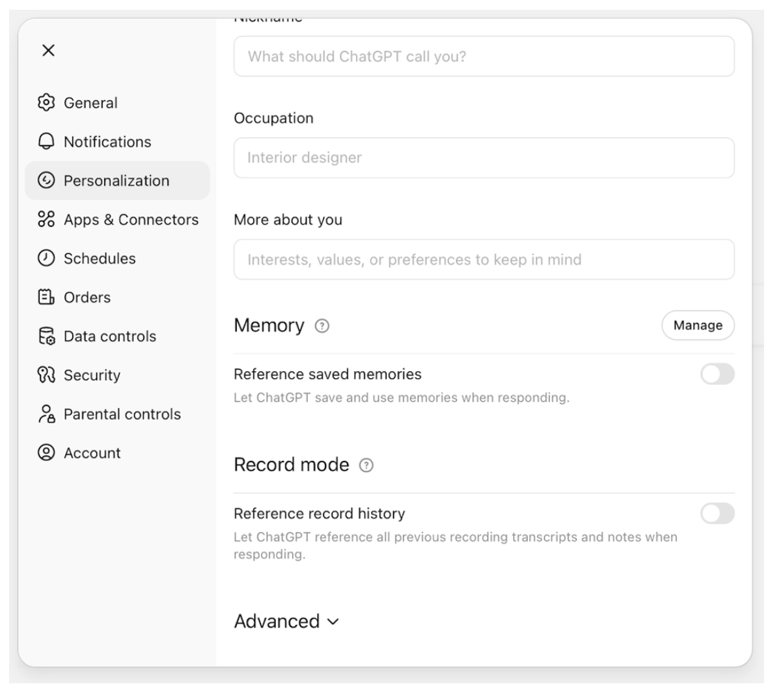Click the Orders icon
768x694 pixels.
[x=46, y=297]
